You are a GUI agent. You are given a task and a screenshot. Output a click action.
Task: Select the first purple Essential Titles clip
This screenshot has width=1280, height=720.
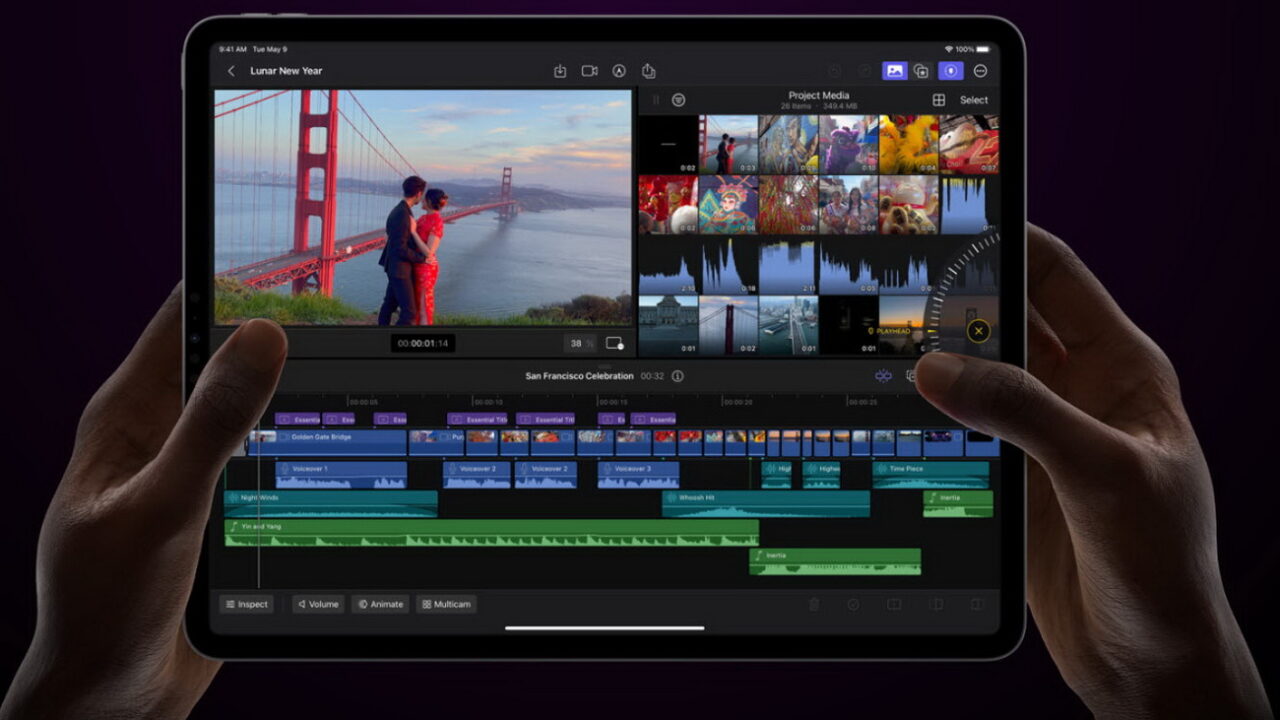pyautogui.click(x=297, y=419)
